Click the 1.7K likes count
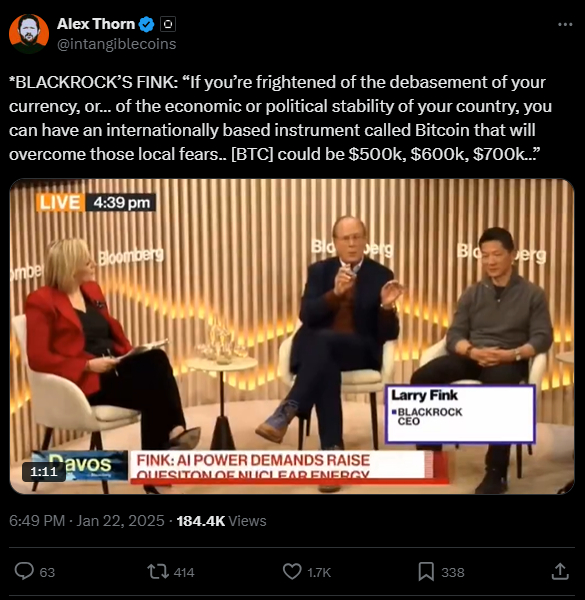 click(x=319, y=572)
